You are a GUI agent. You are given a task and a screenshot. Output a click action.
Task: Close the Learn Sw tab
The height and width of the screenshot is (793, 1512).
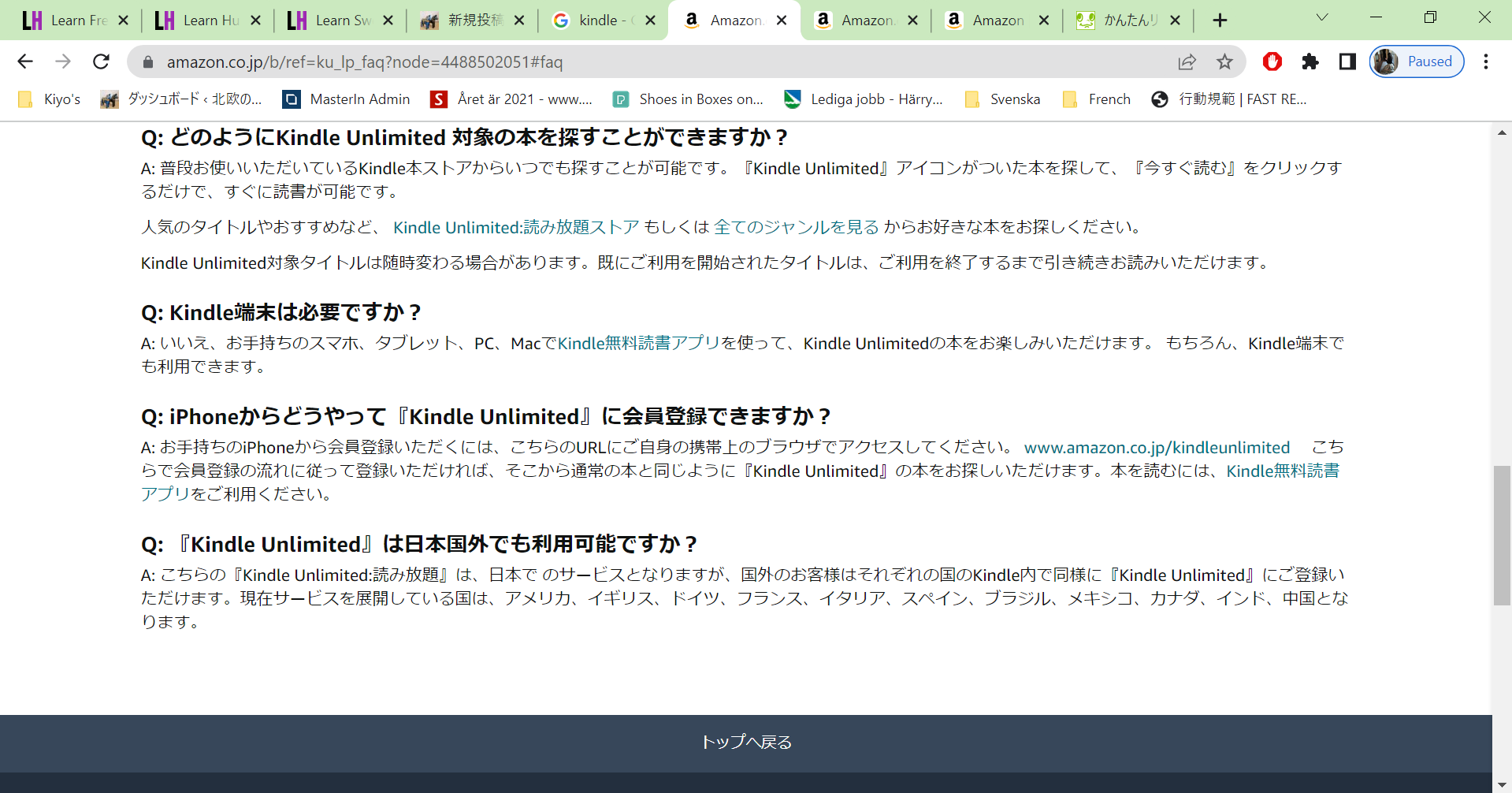(388, 20)
